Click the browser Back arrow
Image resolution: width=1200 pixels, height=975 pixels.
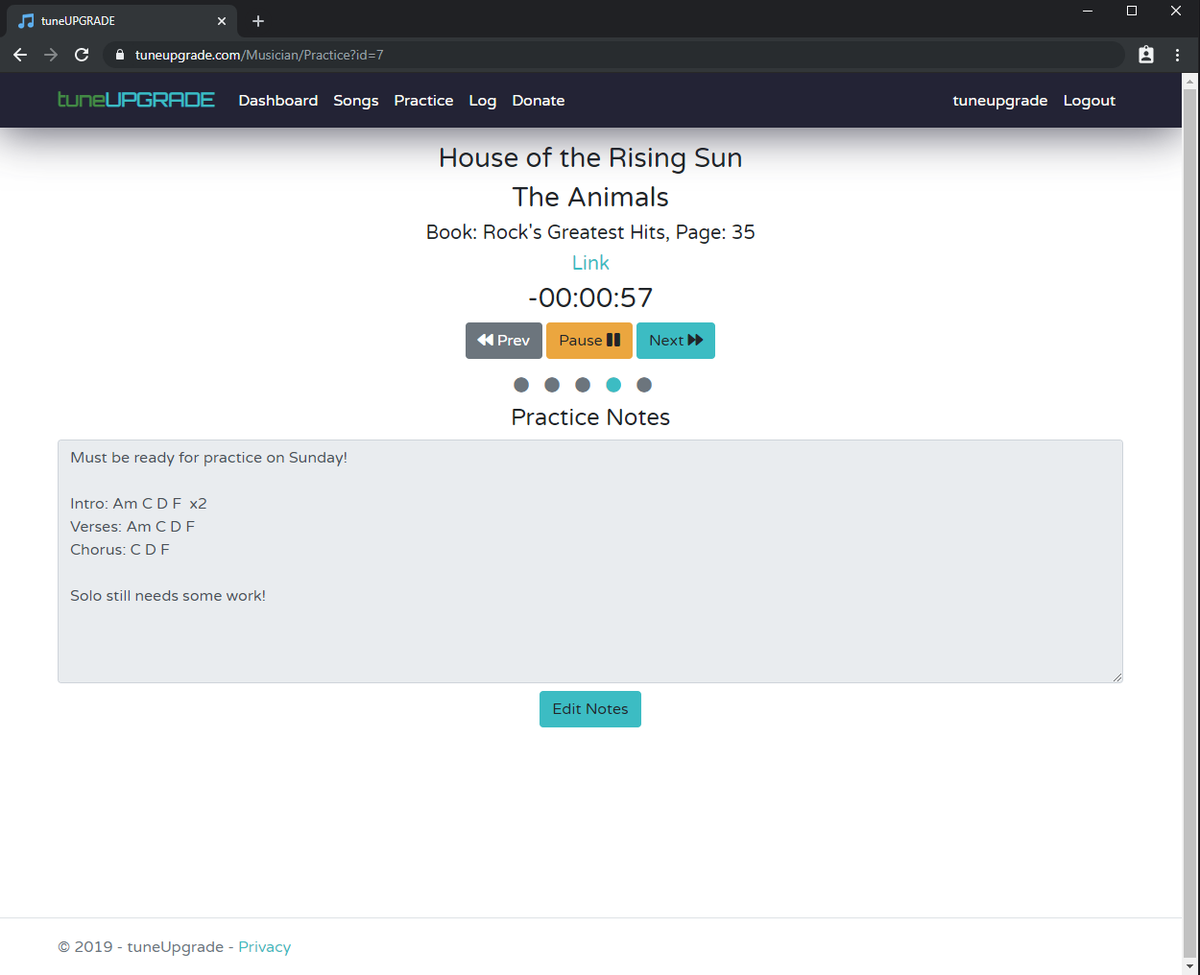click(x=20, y=55)
